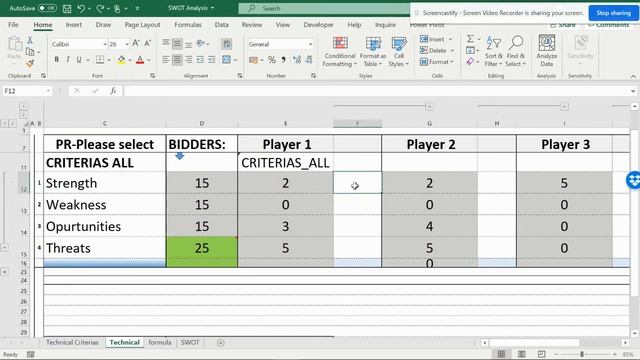Click the Dropbox badge icon
The height and width of the screenshot is (360, 640).
coord(633,180)
